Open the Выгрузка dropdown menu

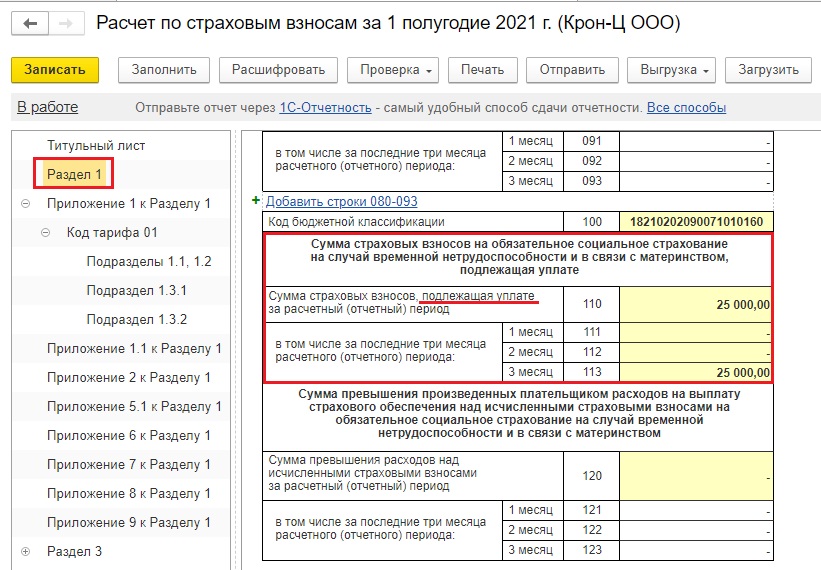pyautogui.click(x=671, y=70)
